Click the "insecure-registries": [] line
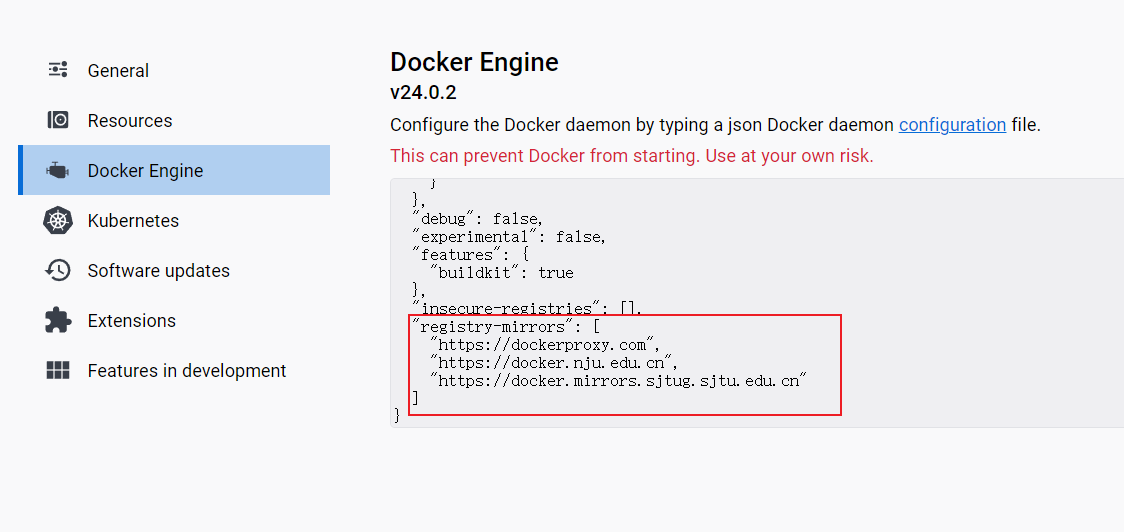Image resolution: width=1124 pixels, height=532 pixels. coord(527,308)
